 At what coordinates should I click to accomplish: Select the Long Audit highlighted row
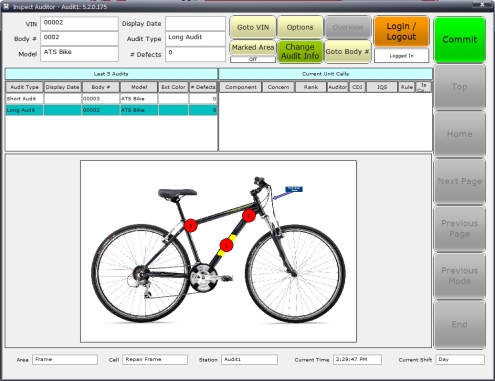pos(111,110)
